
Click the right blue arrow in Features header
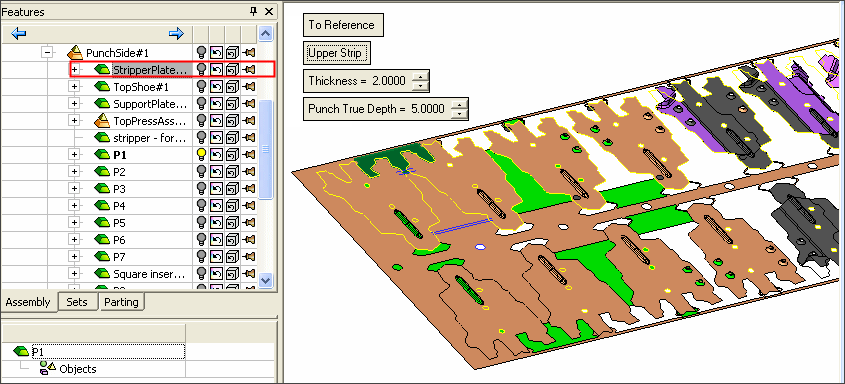[176, 34]
